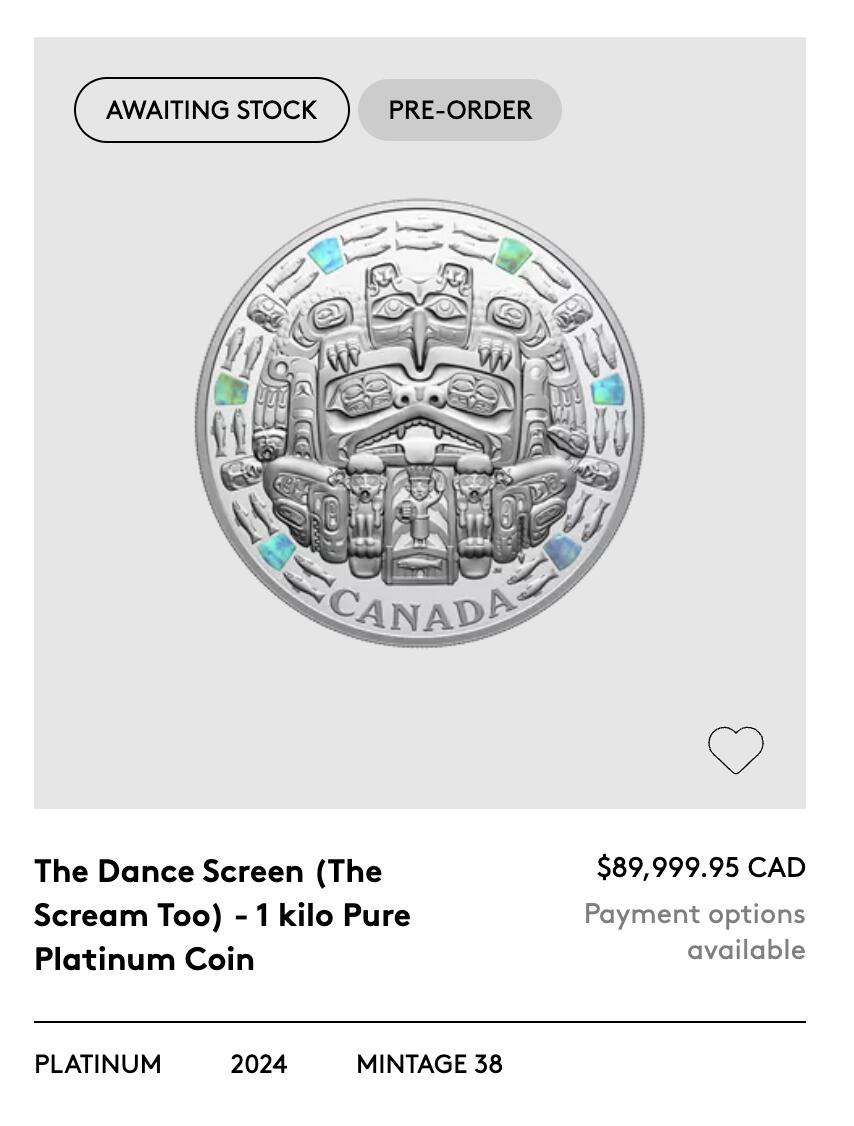This screenshot has height=1126, width=854.
Task: Click the CANADA inscription on the coin
Action: pos(422,609)
